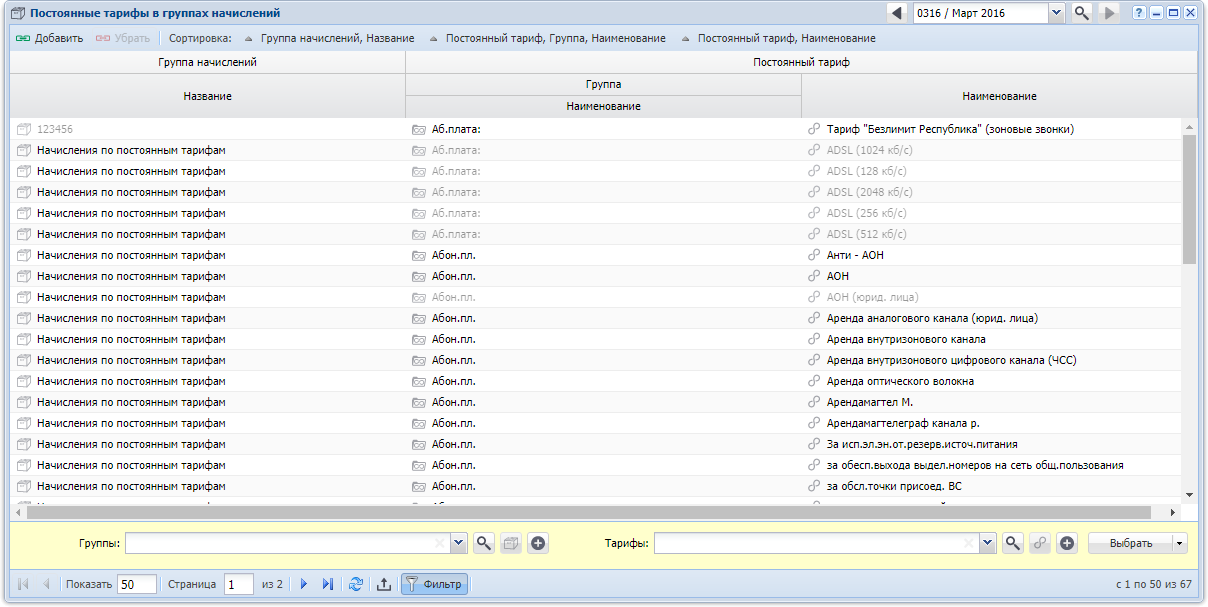
Task: Click the Показать page size field
Action: (x=137, y=584)
